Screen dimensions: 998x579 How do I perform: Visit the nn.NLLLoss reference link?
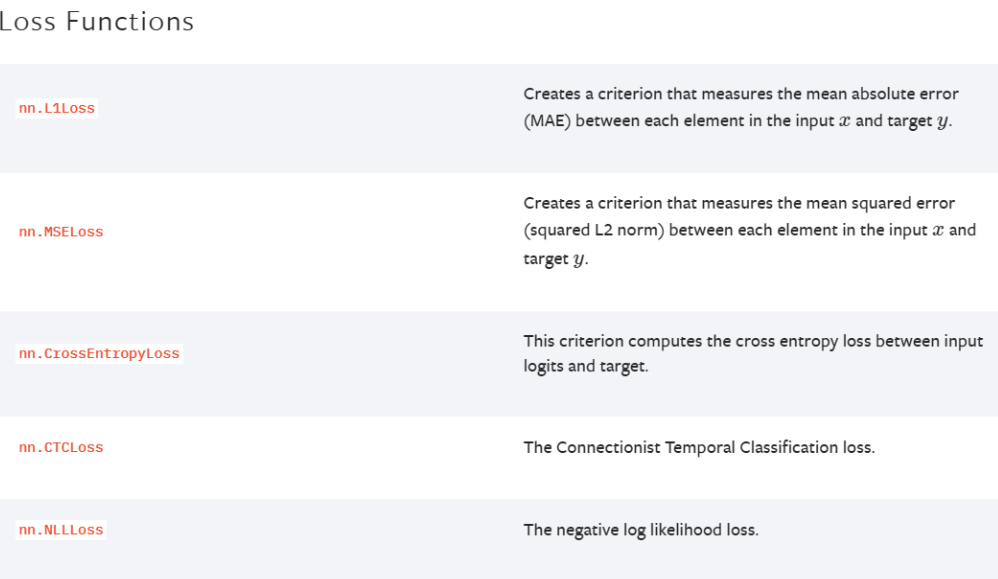[61, 529]
